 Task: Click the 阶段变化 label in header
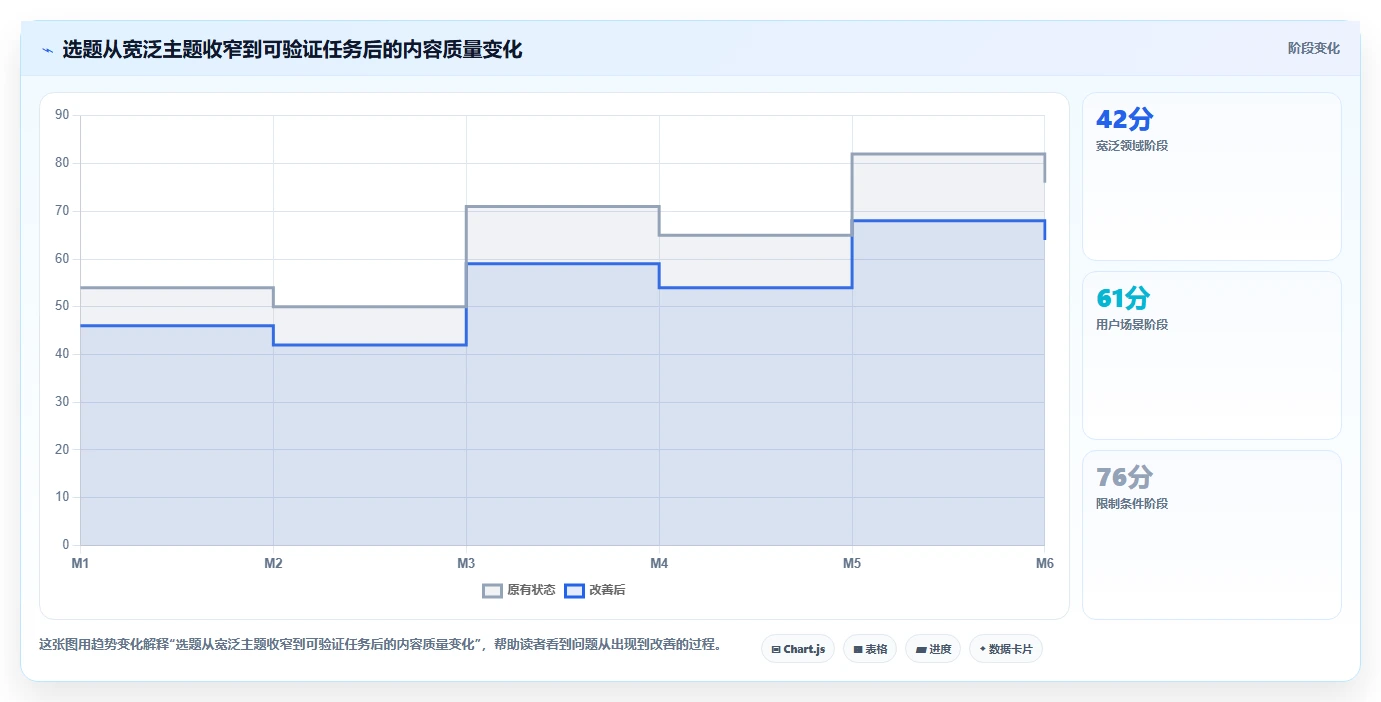(1313, 48)
